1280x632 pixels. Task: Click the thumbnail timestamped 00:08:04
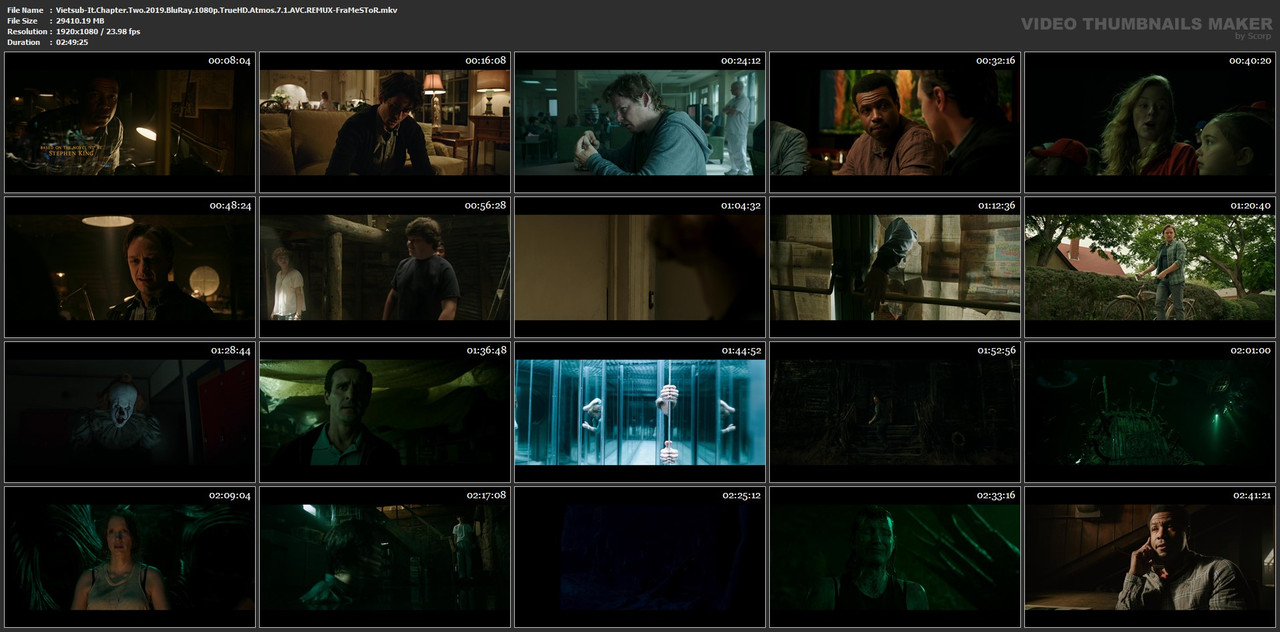tap(130, 123)
